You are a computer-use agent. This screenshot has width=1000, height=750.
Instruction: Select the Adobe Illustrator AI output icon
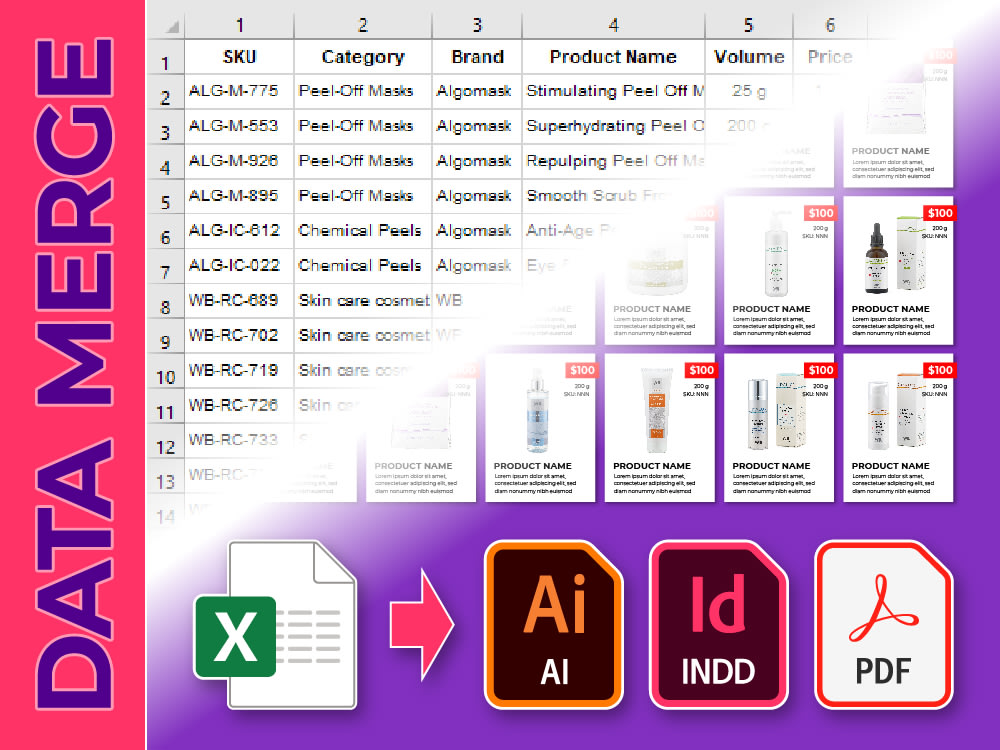pyautogui.click(x=553, y=620)
